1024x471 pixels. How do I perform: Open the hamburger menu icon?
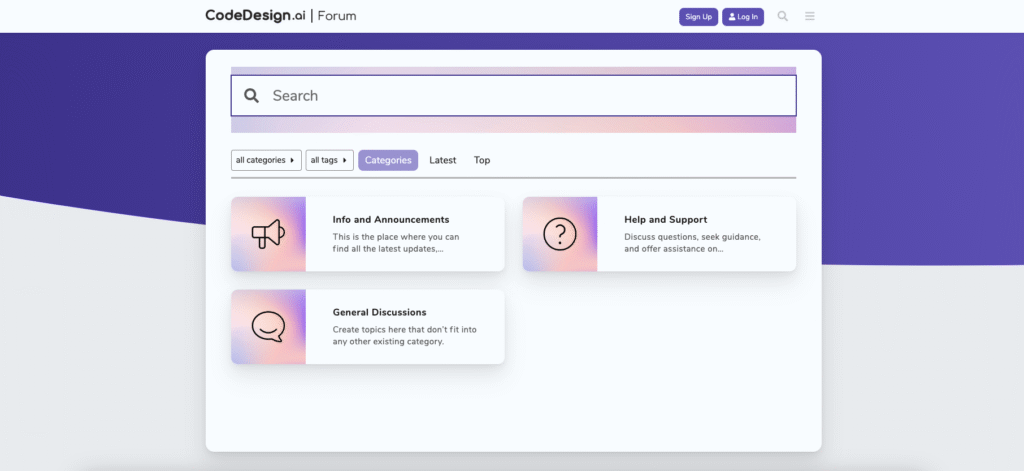[810, 16]
